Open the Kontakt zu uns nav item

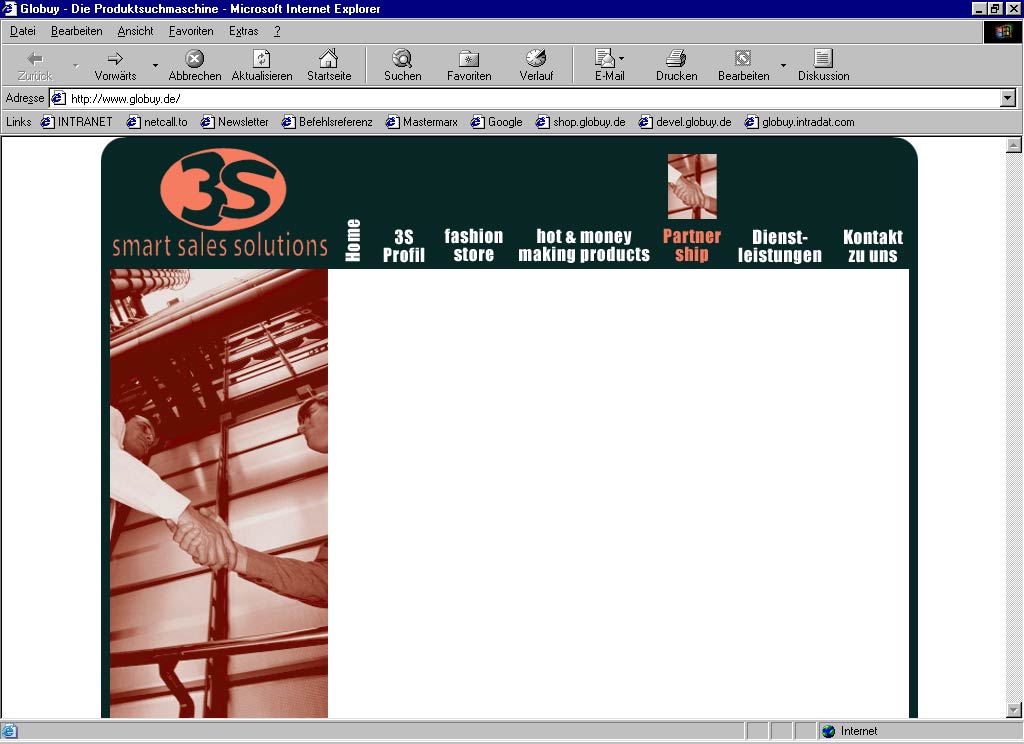[x=872, y=246]
